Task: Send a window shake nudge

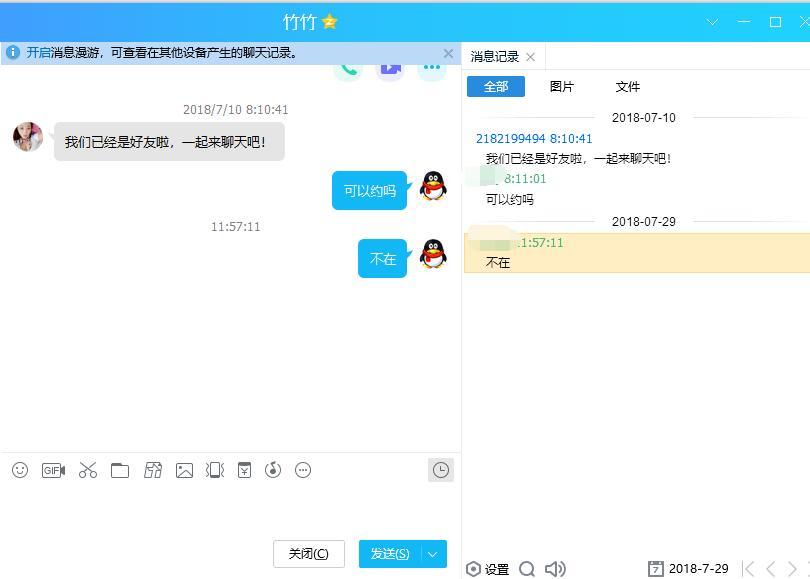Action: click(215, 470)
